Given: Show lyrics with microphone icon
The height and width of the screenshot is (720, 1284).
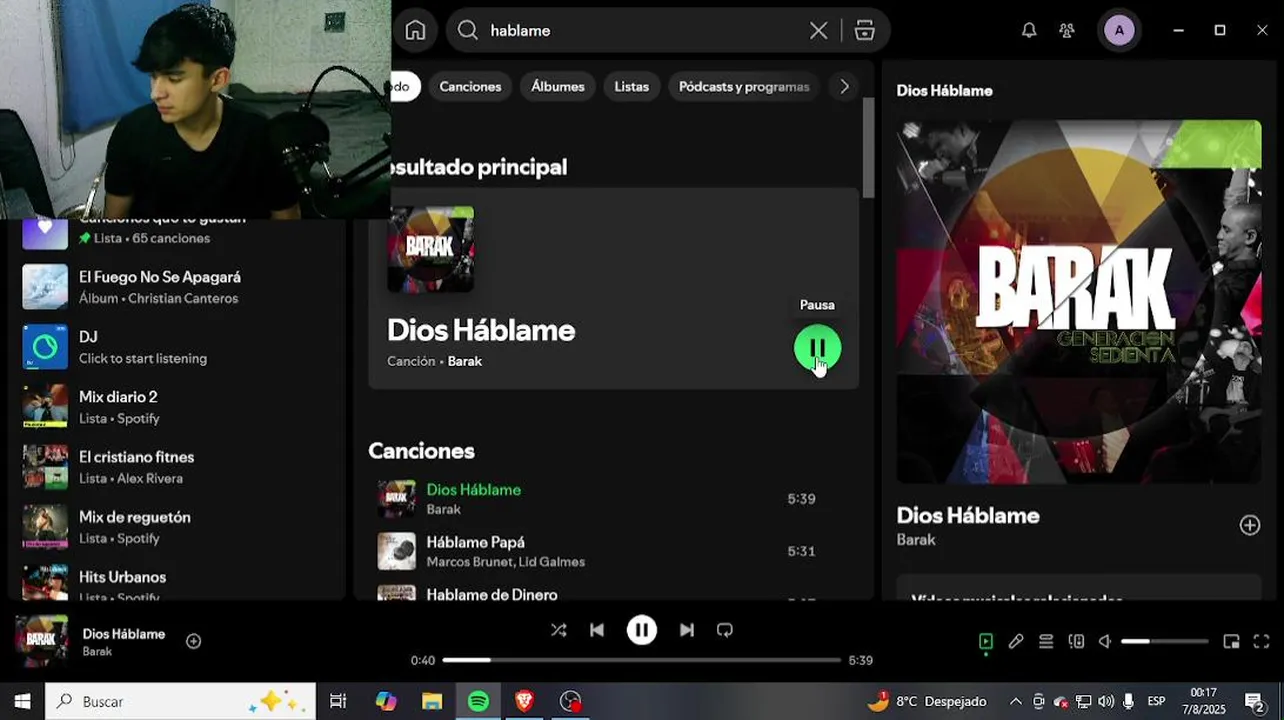Looking at the screenshot, I should coord(1016,641).
